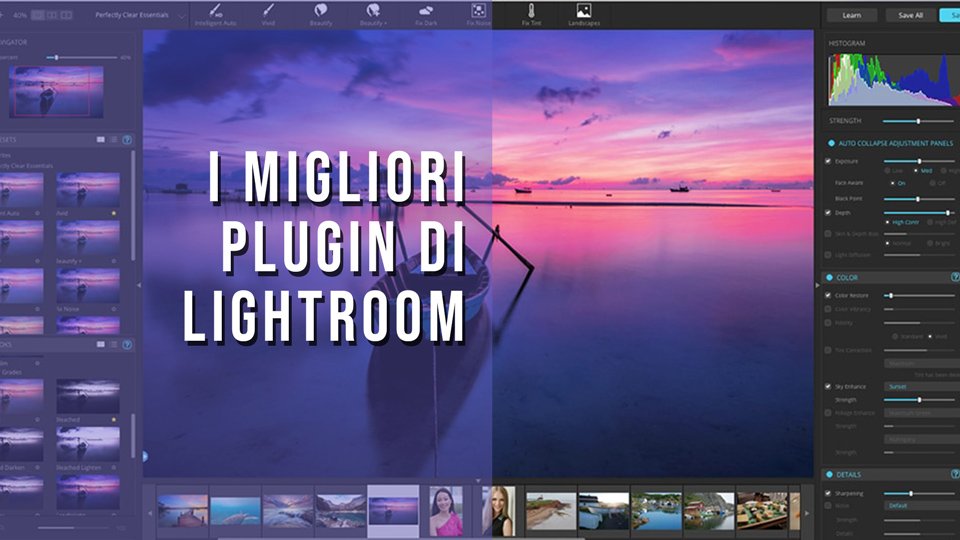Toggle the Exposure checkbox
960x540 pixels.
[x=828, y=161]
